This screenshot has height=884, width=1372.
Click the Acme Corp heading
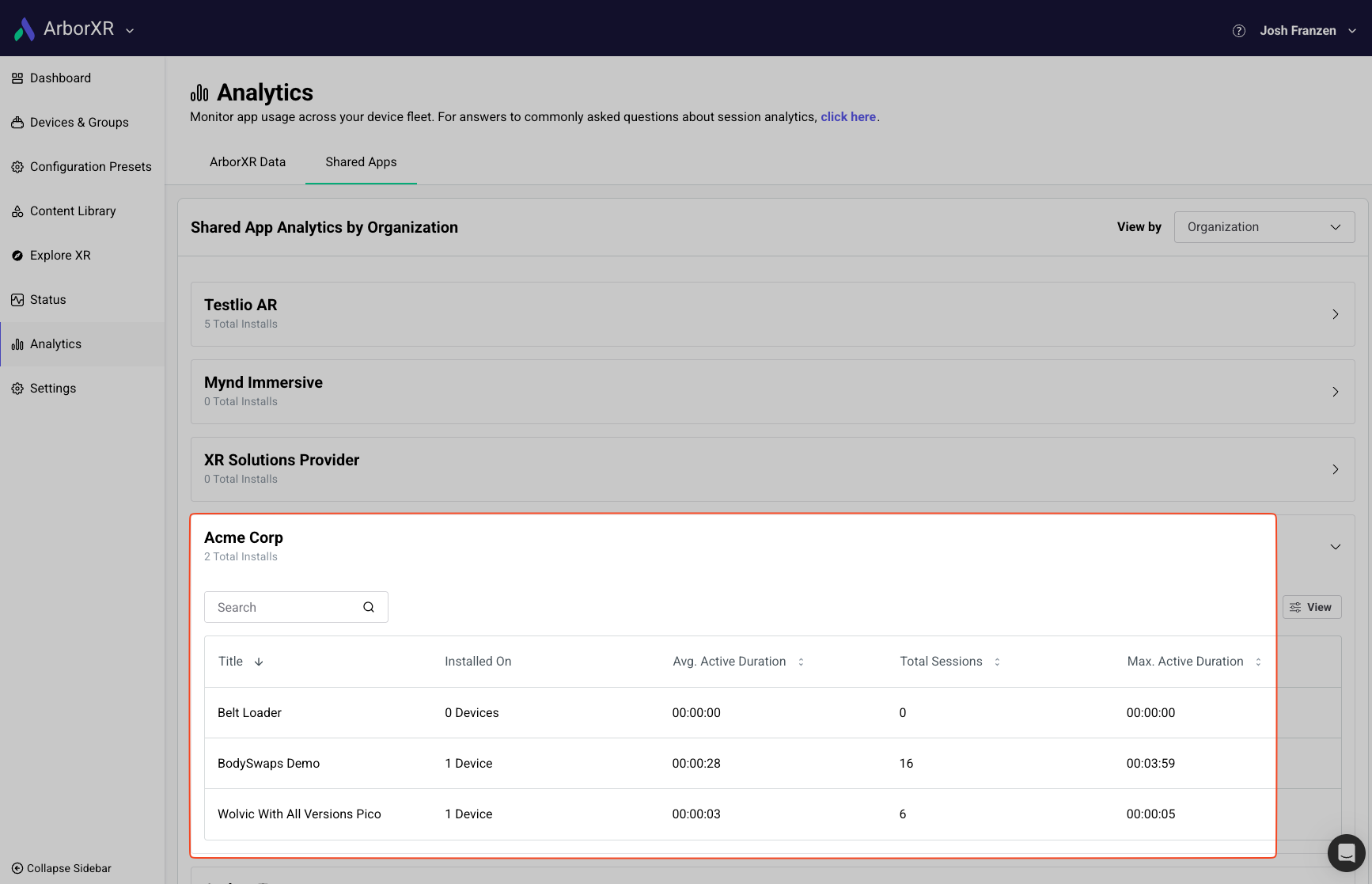[244, 537]
